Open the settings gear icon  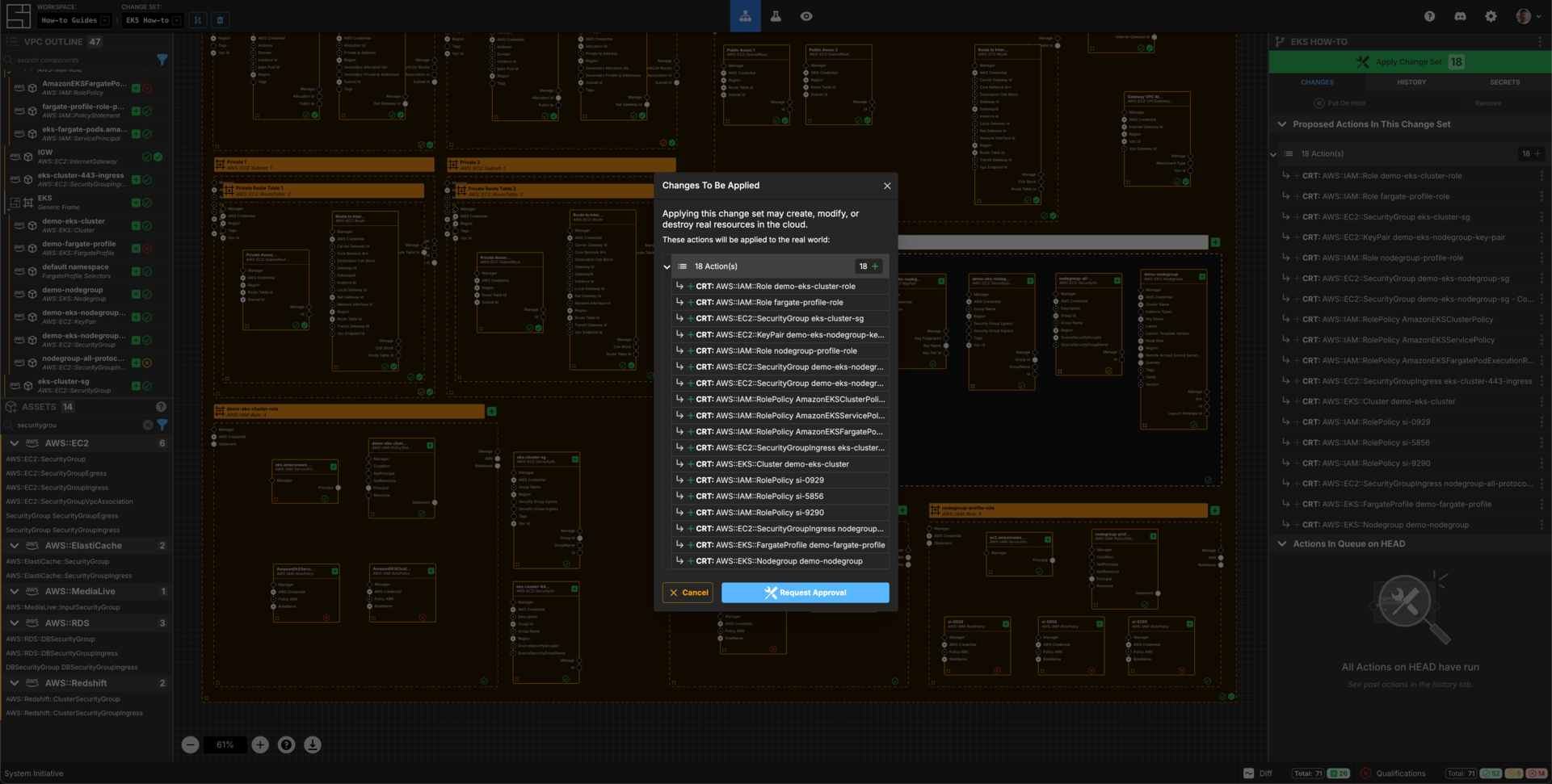1491,16
